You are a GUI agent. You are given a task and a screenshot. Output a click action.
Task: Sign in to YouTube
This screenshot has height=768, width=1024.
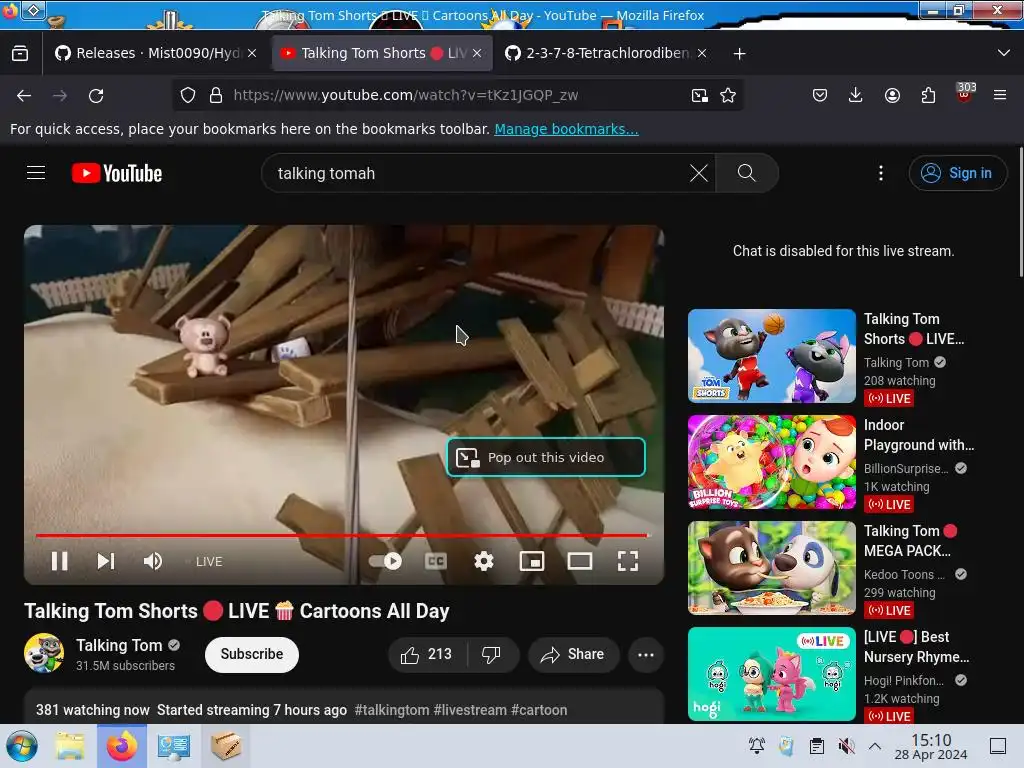(x=957, y=173)
